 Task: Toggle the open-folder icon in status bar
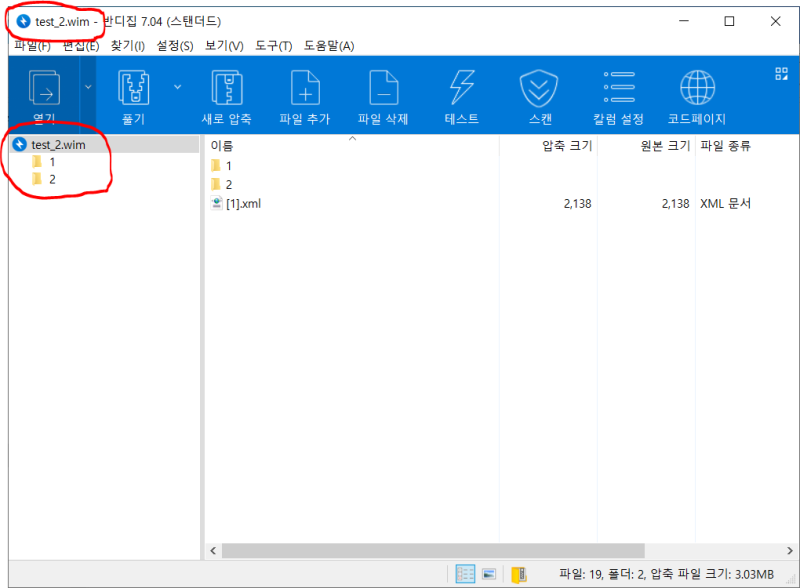pos(517,574)
